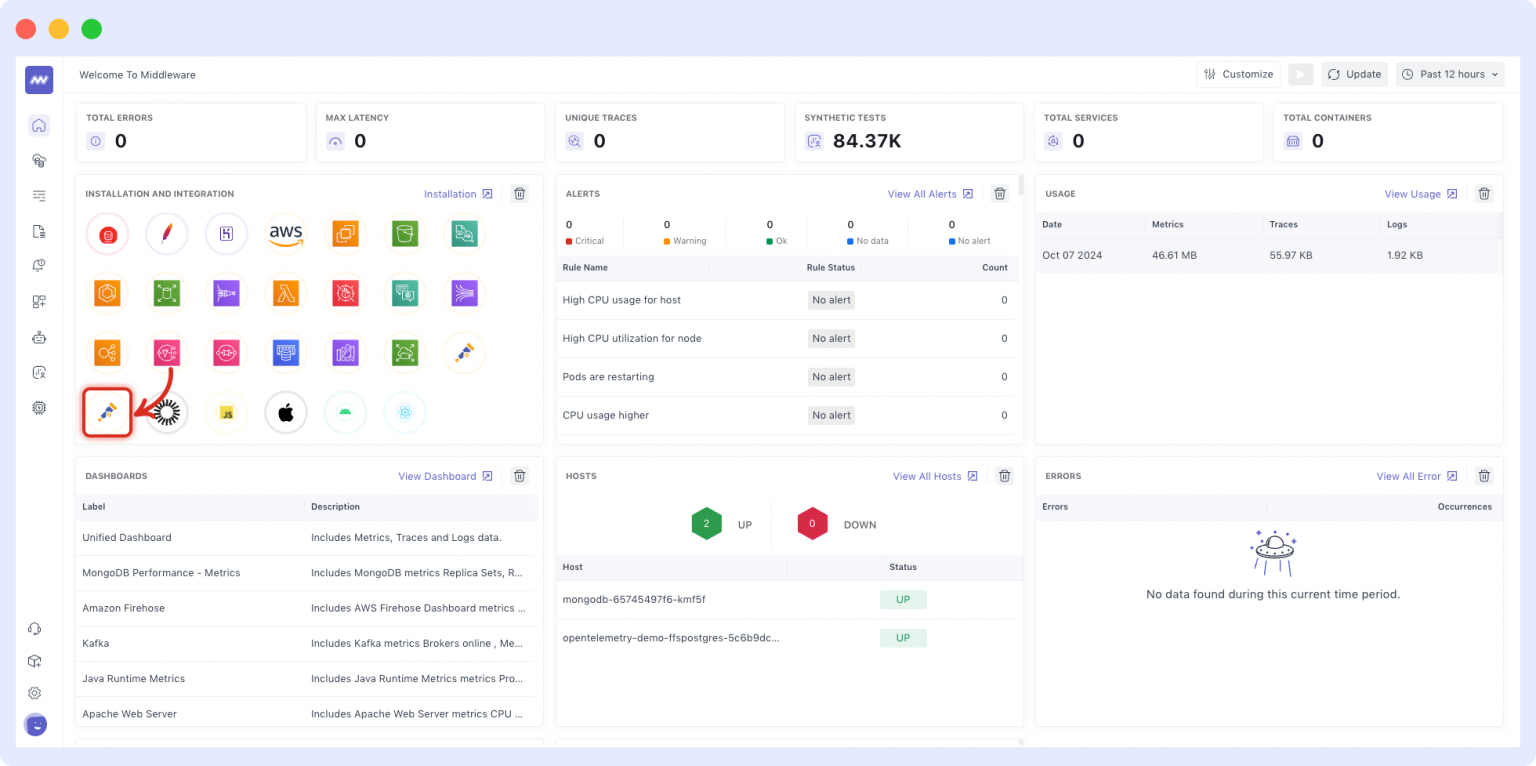This screenshot has height=766, width=1536.
Task: Select the Apache integration icon
Action: pos(166,232)
